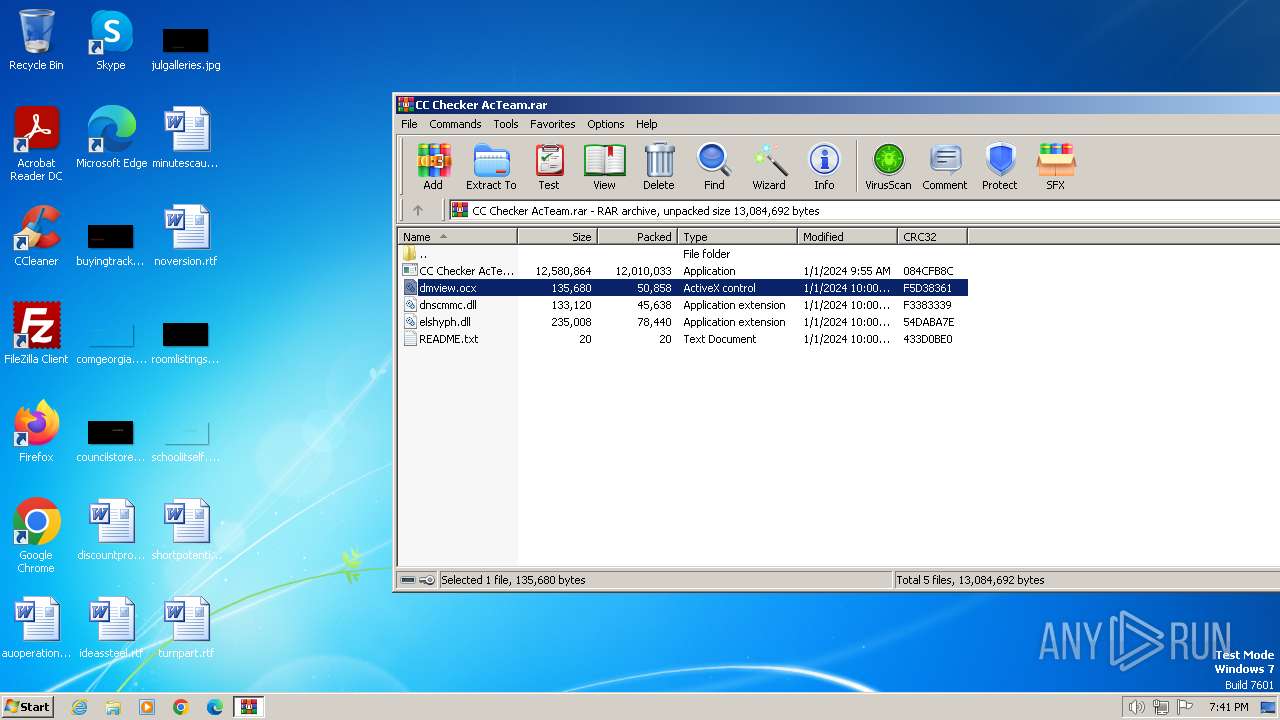Select dnscmmc.dll file
Screen dimensions: 1280x720
[x=683, y=305]
